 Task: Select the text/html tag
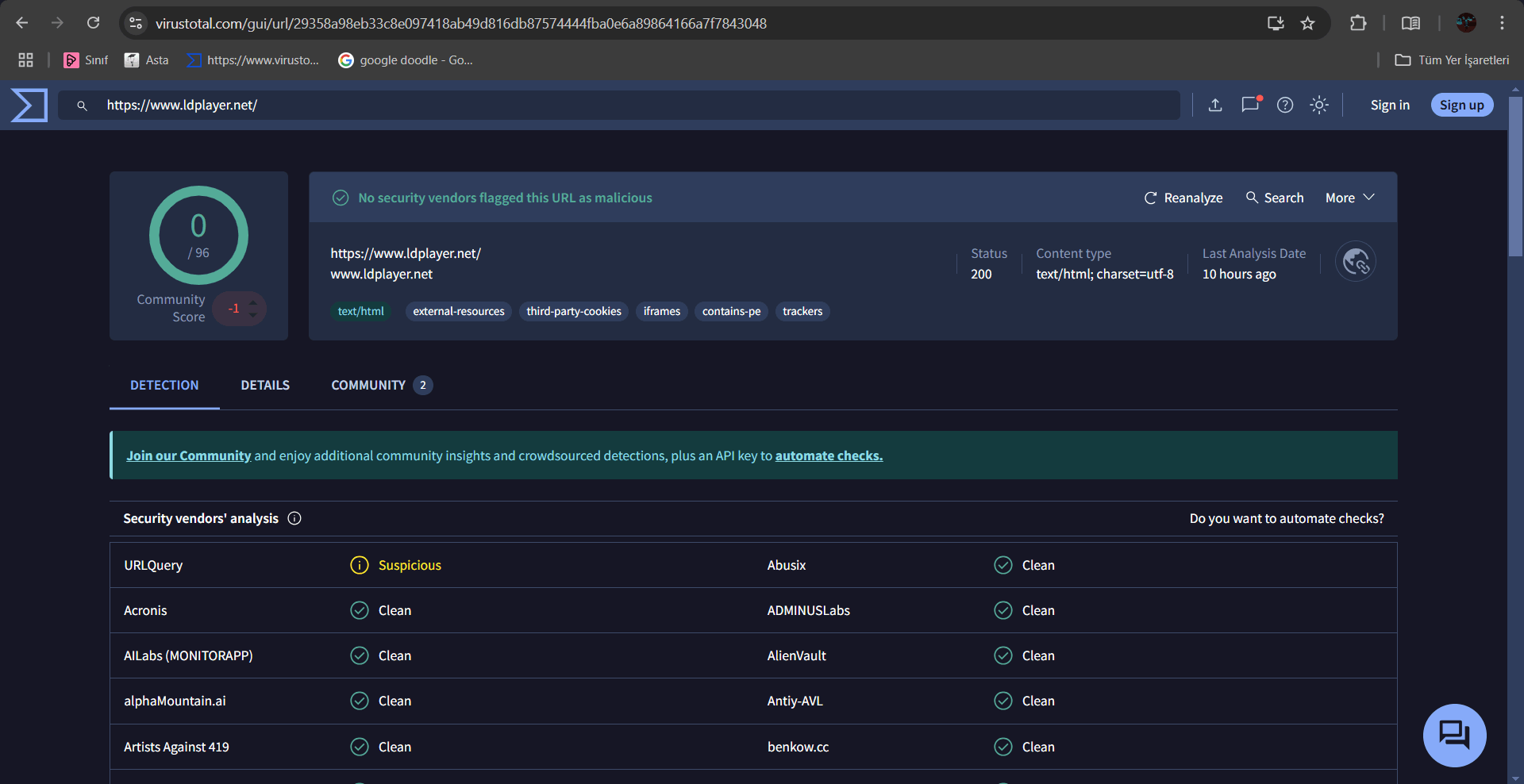pos(361,311)
